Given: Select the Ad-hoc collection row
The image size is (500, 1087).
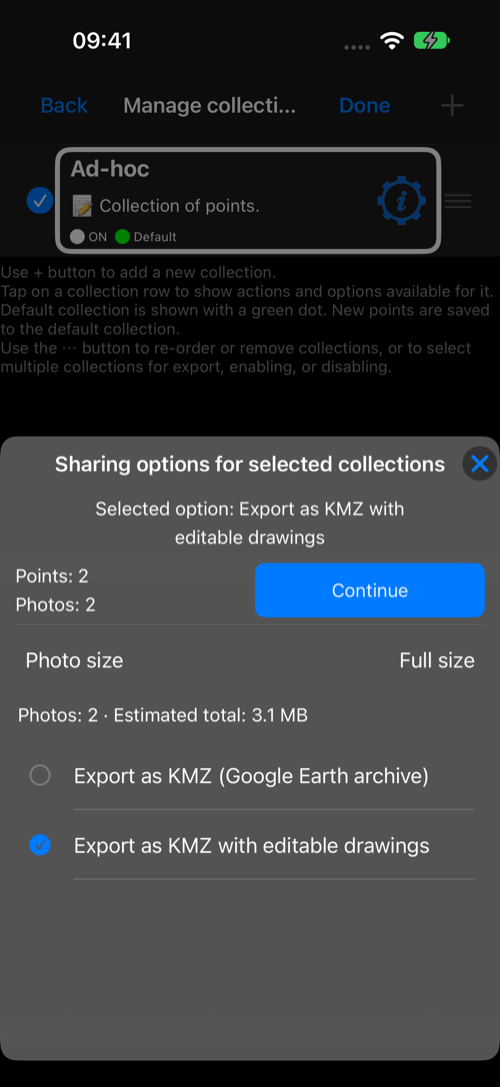Looking at the screenshot, I should (248, 200).
